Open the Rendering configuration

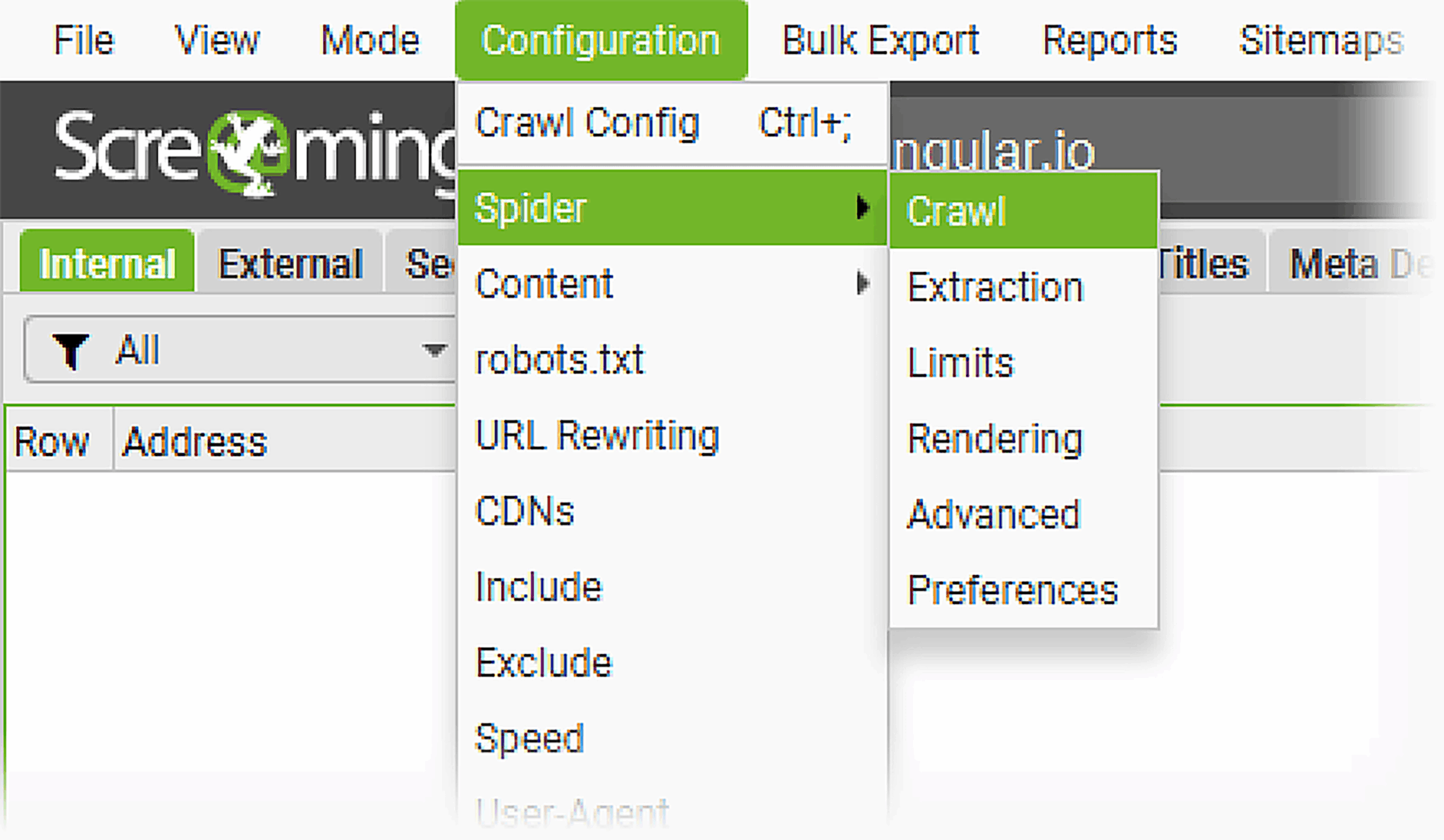click(x=994, y=438)
